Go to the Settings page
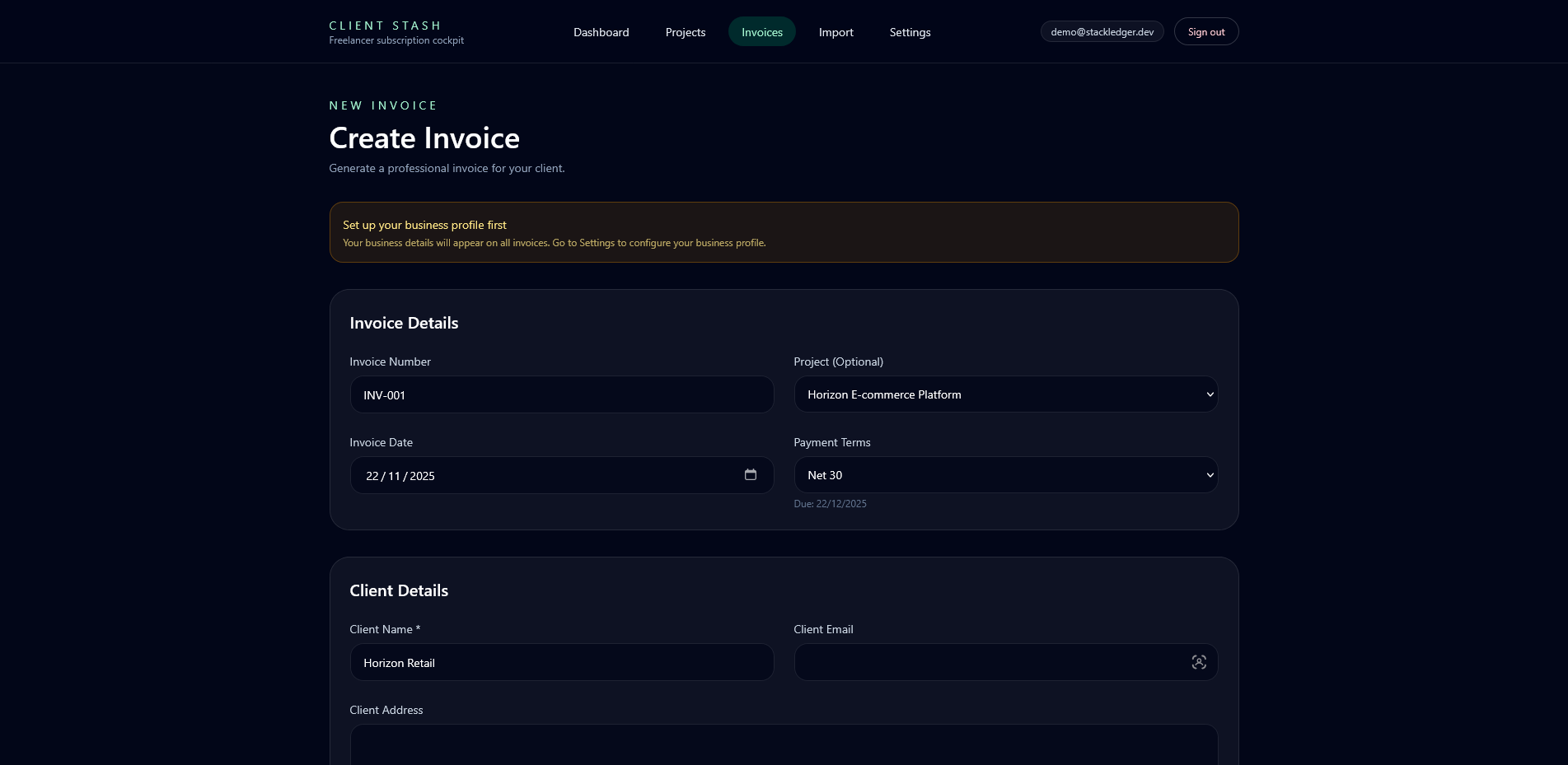The width and height of the screenshot is (1568, 765). pyautogui.click(x=909, y=32)
